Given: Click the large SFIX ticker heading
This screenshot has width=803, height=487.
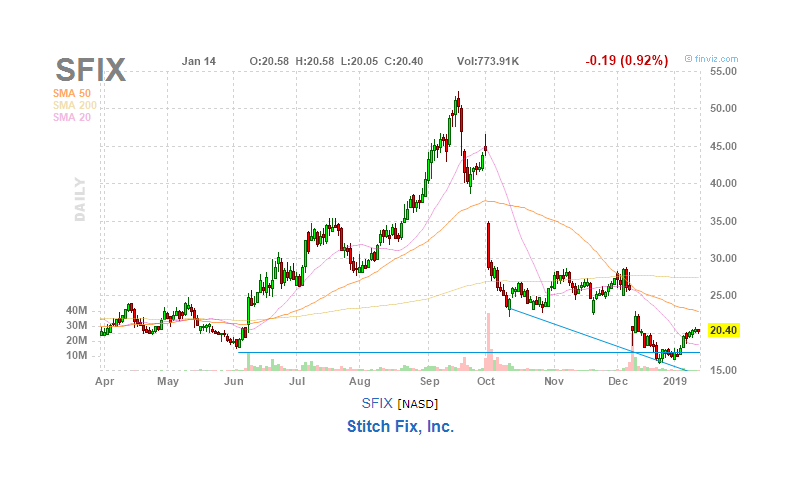Looking at the screenshot, I should coord(91,70).
